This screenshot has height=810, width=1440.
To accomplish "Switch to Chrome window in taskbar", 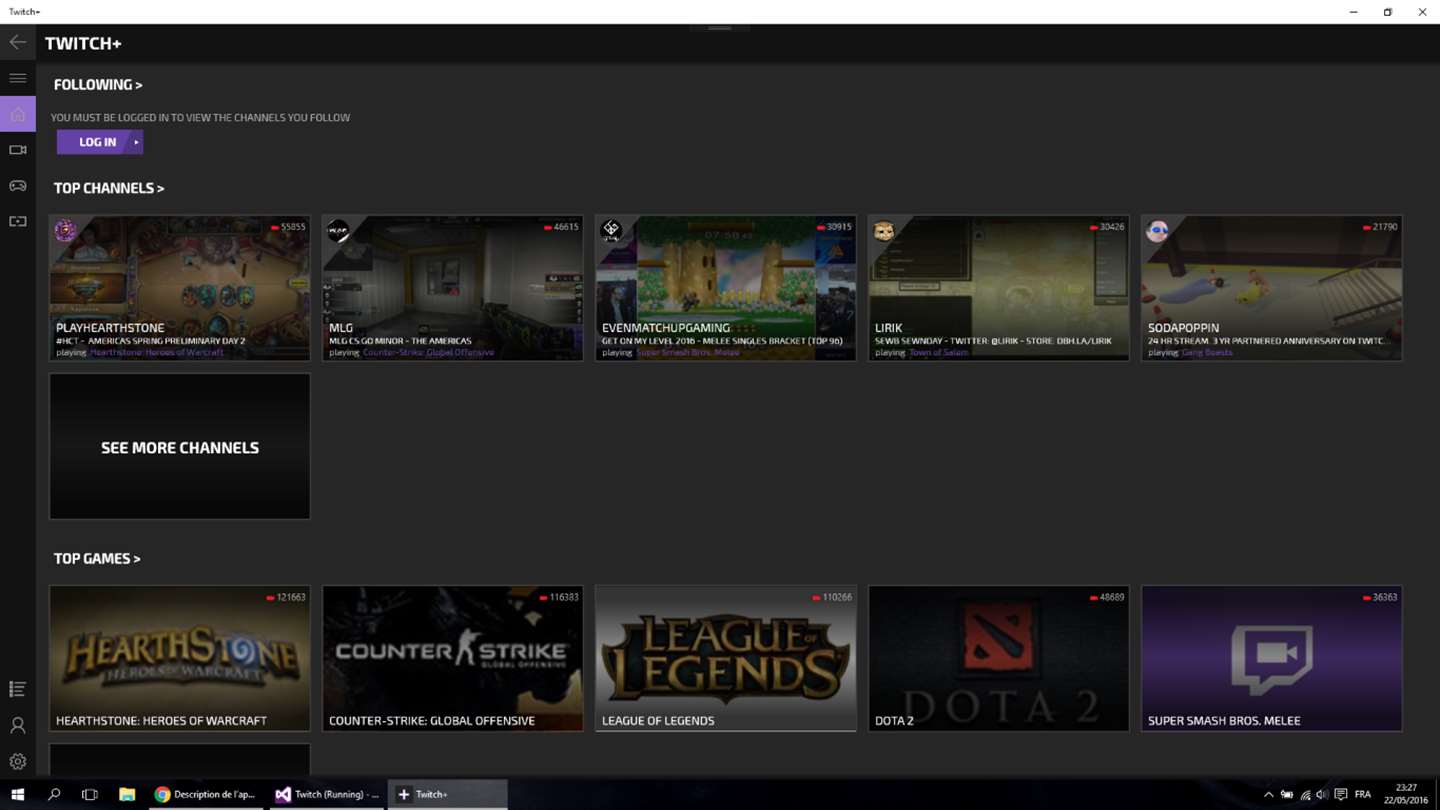I will (205, 794).
